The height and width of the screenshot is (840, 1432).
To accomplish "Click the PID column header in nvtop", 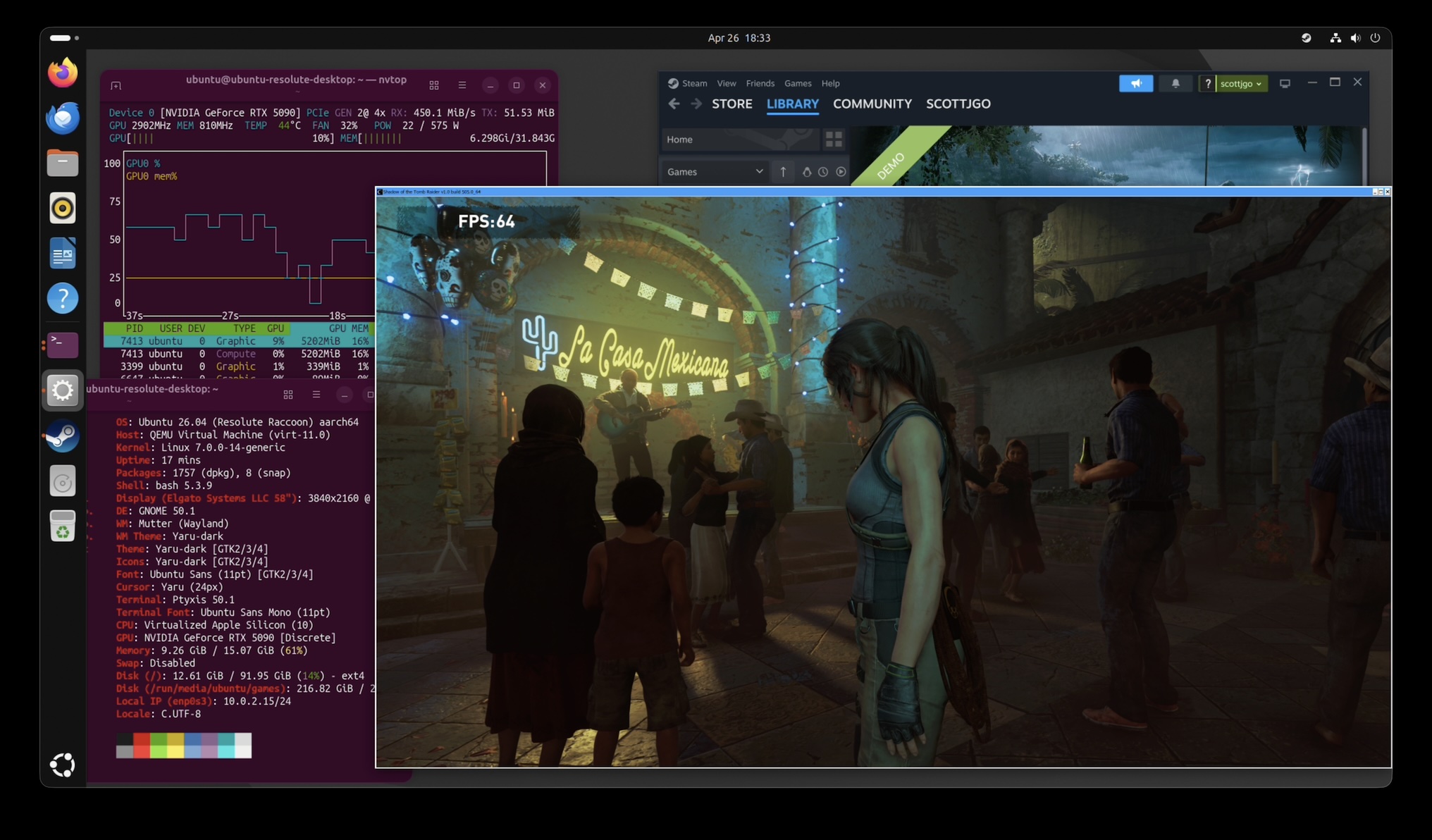I will click(x=134, y=328).
